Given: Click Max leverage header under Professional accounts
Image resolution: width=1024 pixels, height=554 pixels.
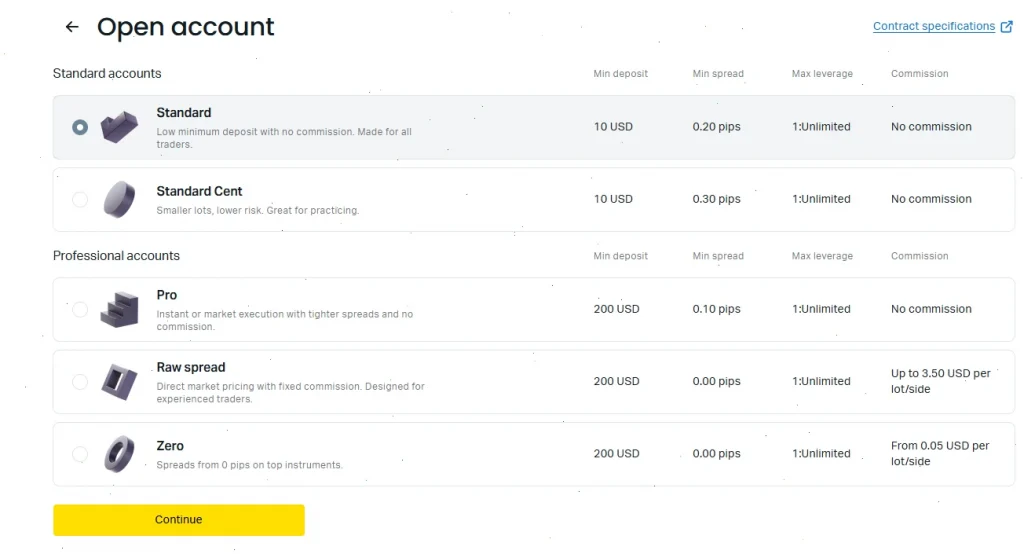Looking at the screenshot, I should [x=822, y=256].
